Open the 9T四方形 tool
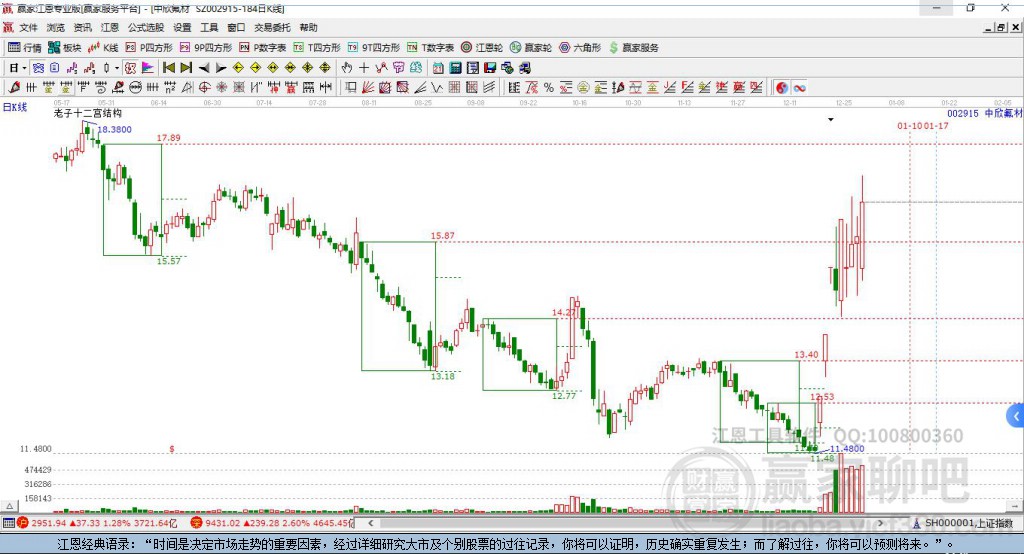The image size is (1024, 554). pos(374,48)
